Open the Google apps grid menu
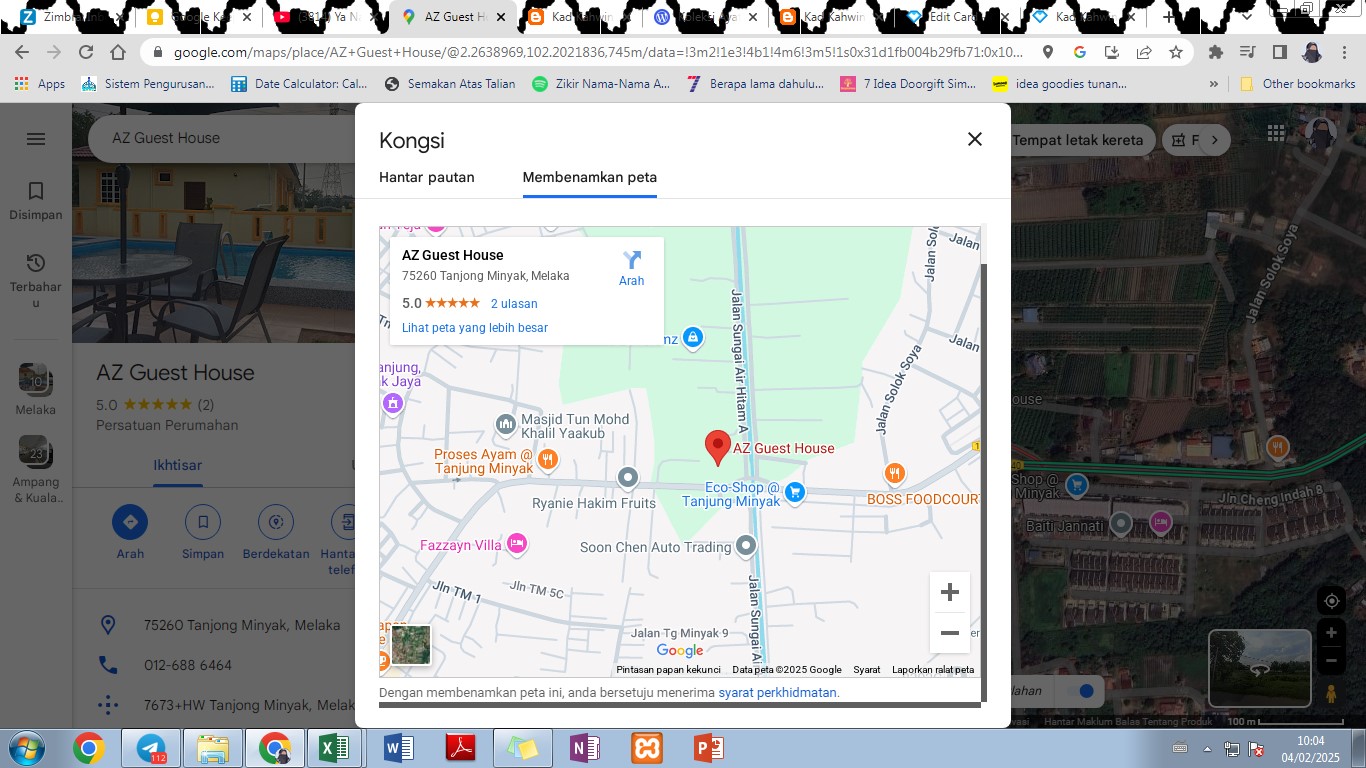The height and width of the screenshot is (768, 1366). point(1276,133)
